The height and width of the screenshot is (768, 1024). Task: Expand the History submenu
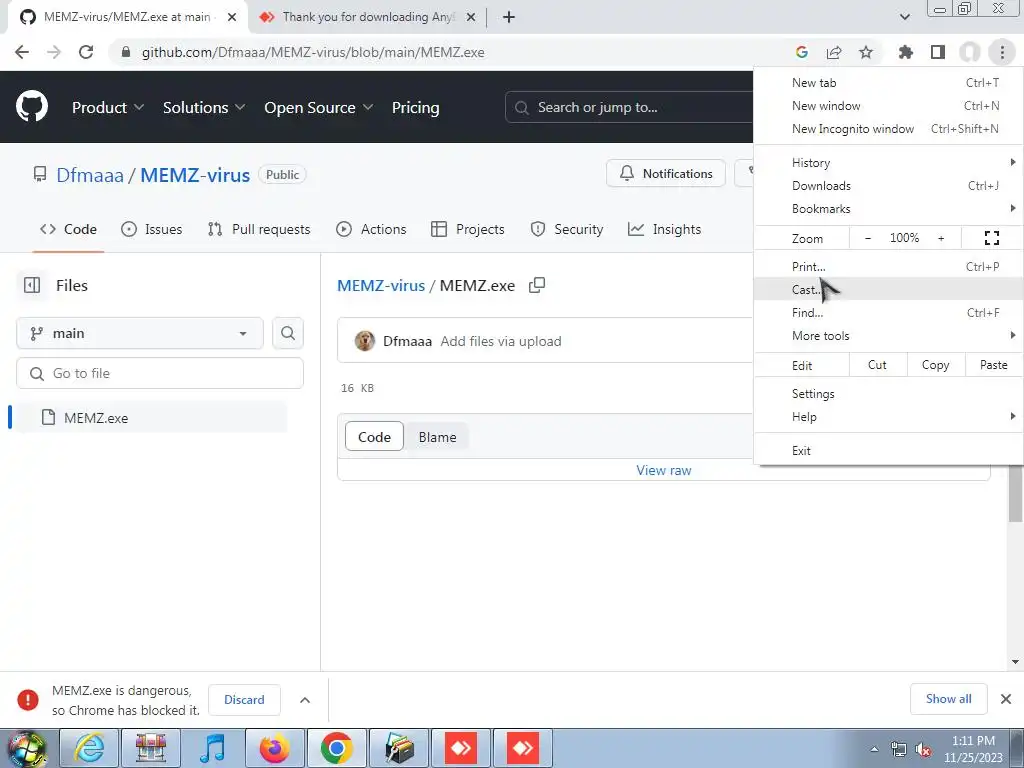888,163
